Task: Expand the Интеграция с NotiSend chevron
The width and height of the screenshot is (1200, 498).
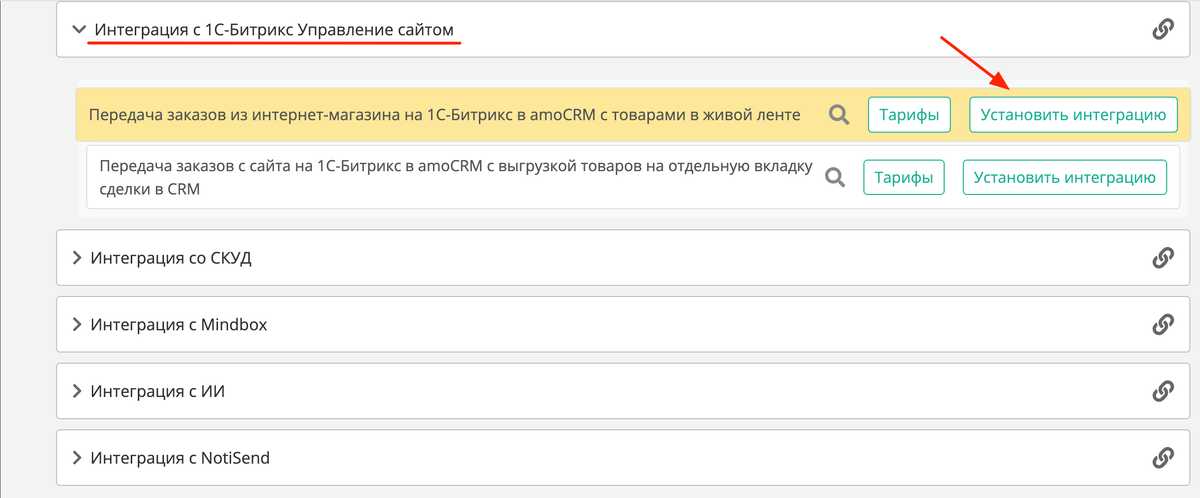Action: pos(77,458)
